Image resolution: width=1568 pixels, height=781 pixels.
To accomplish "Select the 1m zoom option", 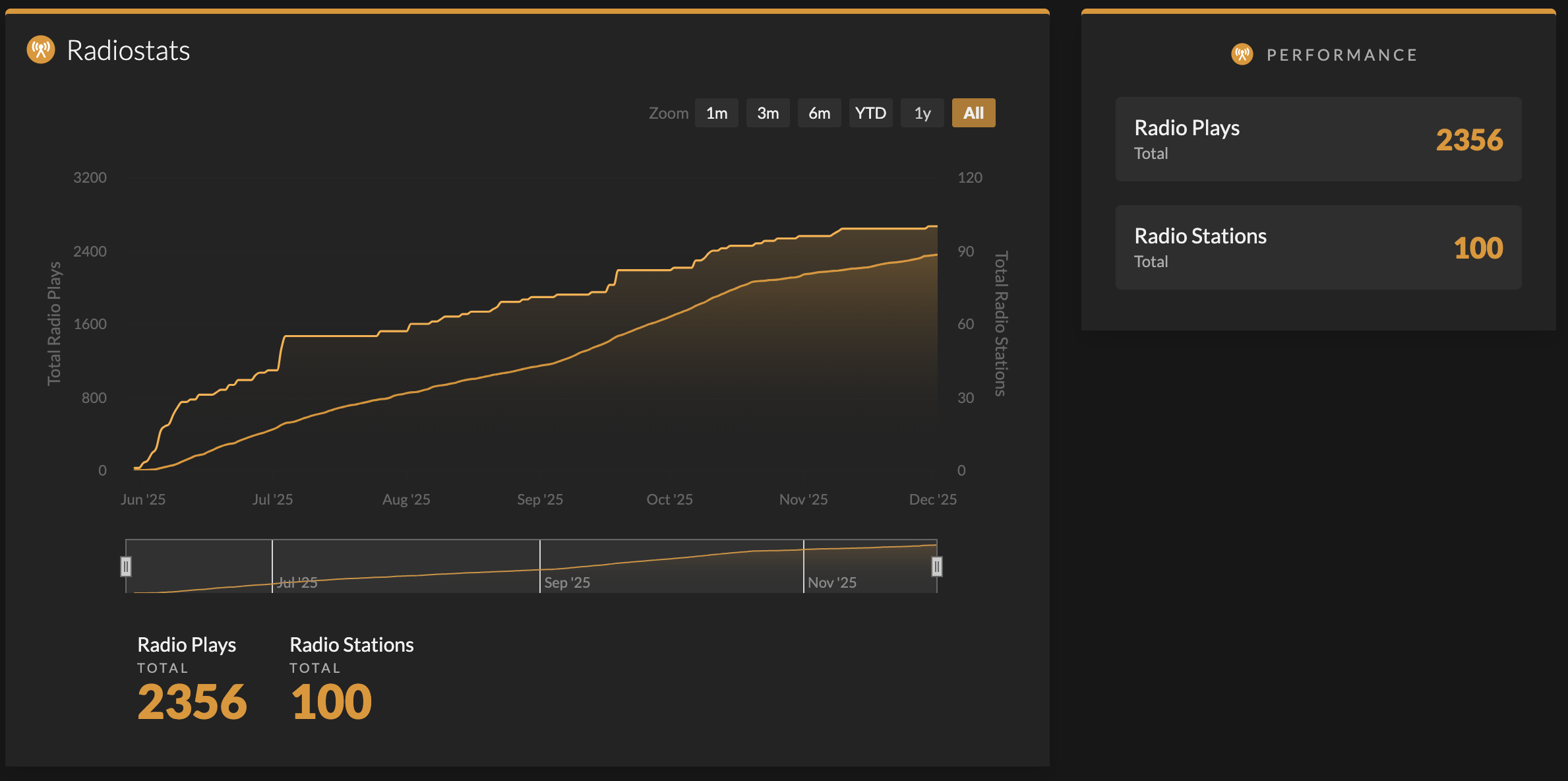I will tap(716, 113).
